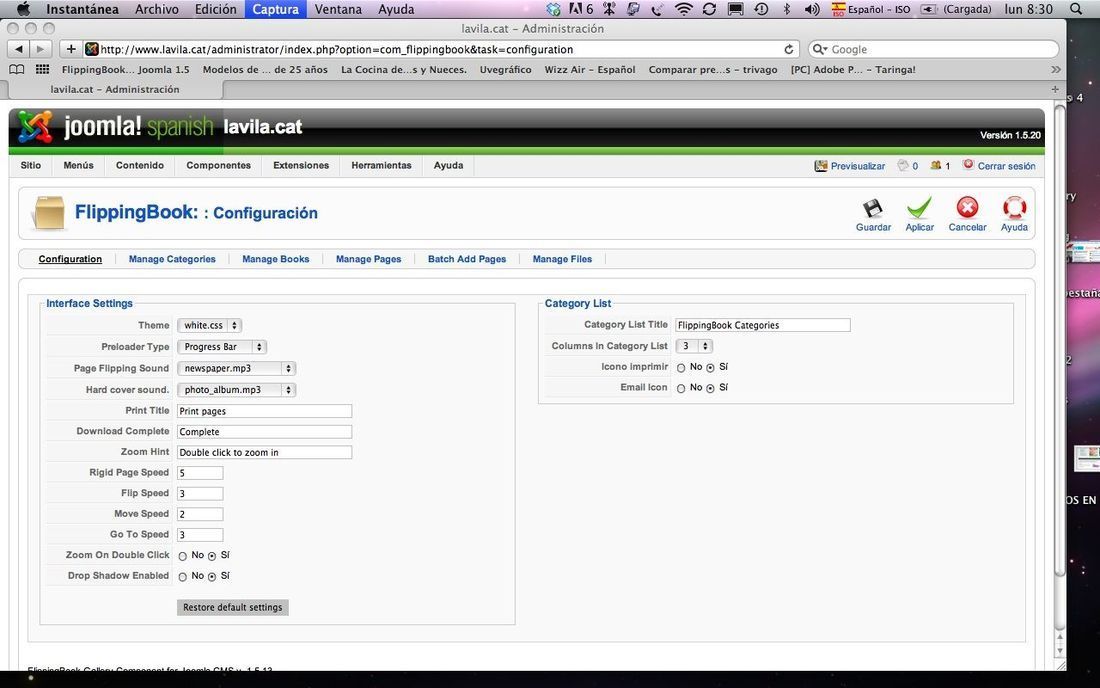The width and height of the screenshot is (1100, 688).
Task: Click the Configuration link
Action: (70, 259)
